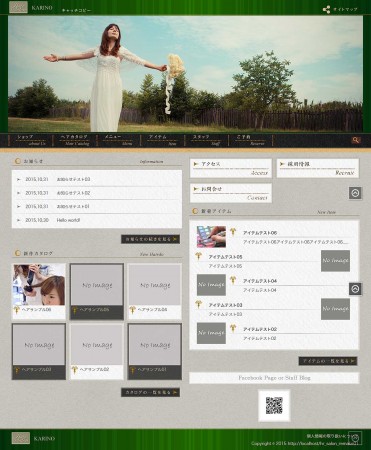Click the arrow bullet before お知らせテスト03

tap(19, 179)
